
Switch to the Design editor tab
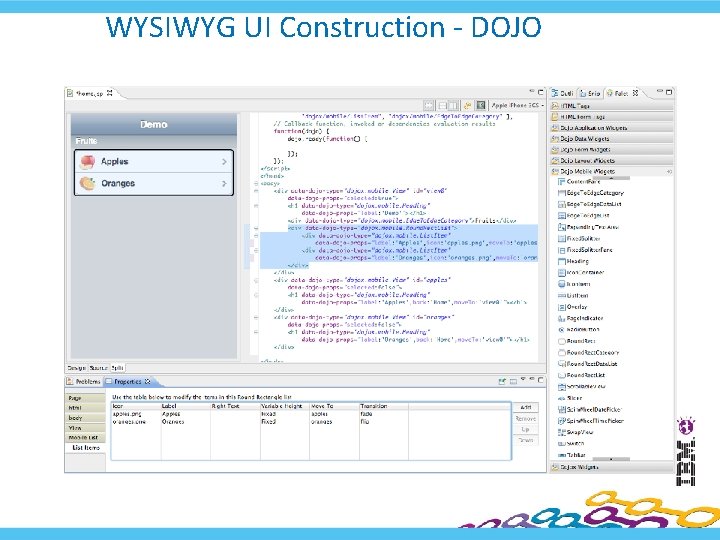click(76, 368)
